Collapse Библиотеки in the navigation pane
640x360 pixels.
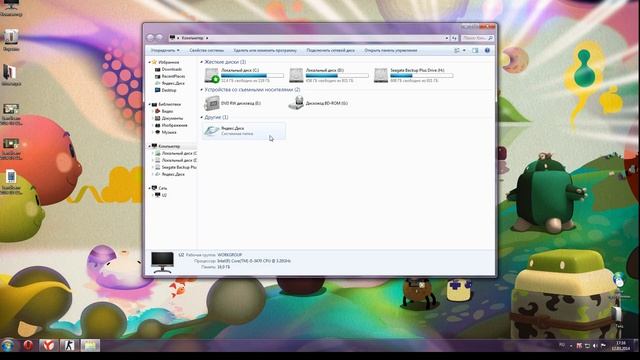click(x=149, y=104)
